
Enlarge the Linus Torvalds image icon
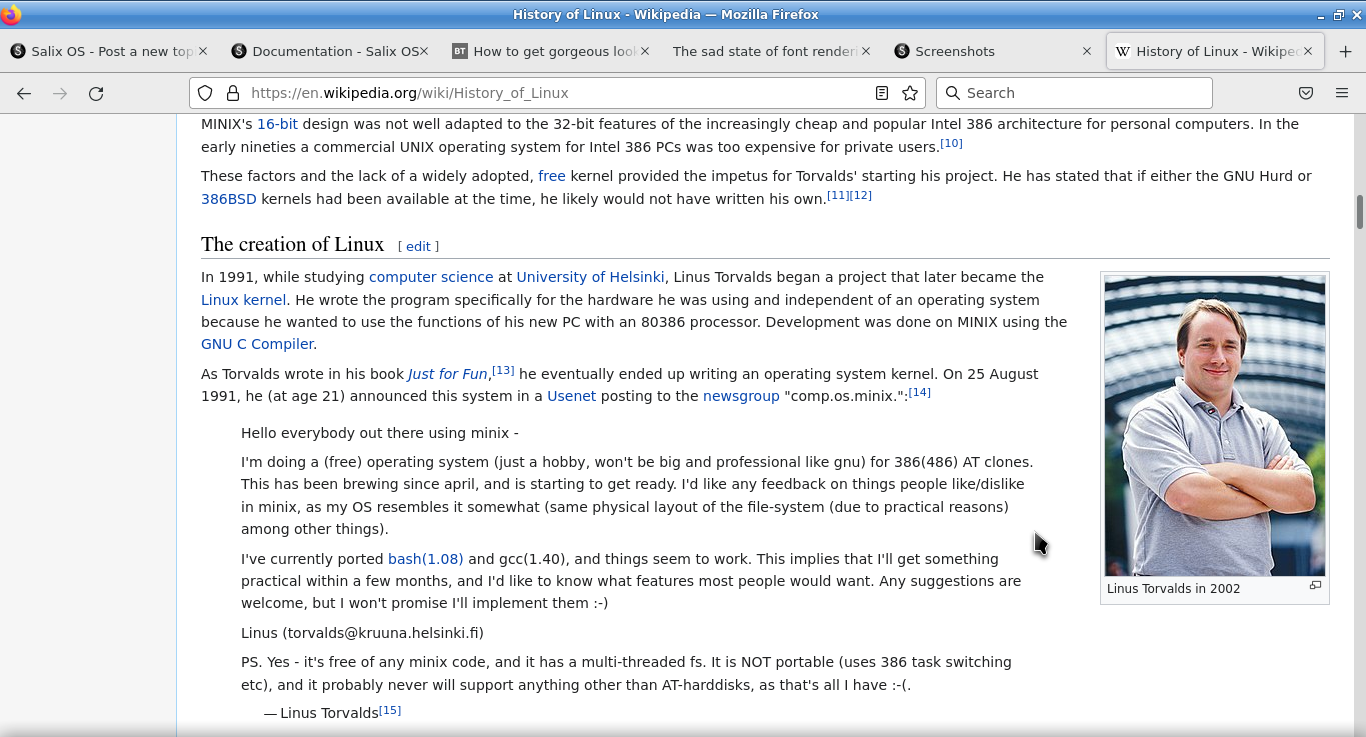[1315, 586]
